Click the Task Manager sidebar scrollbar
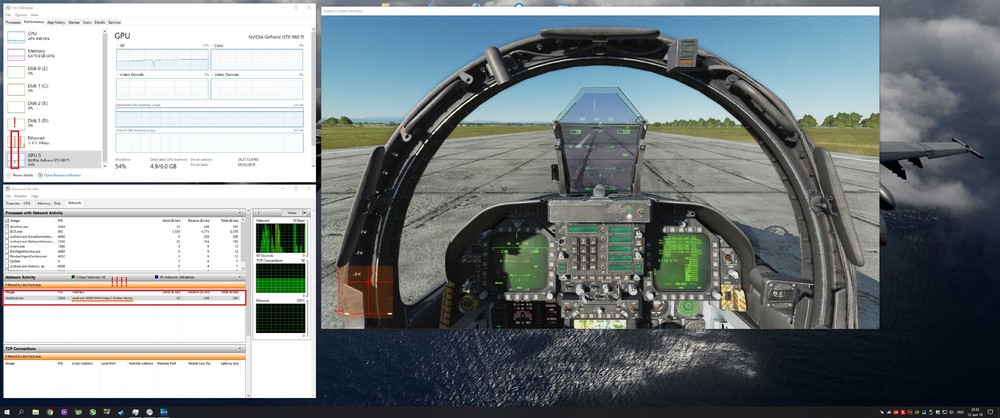 pyautogui.click(x=105, y=96)
